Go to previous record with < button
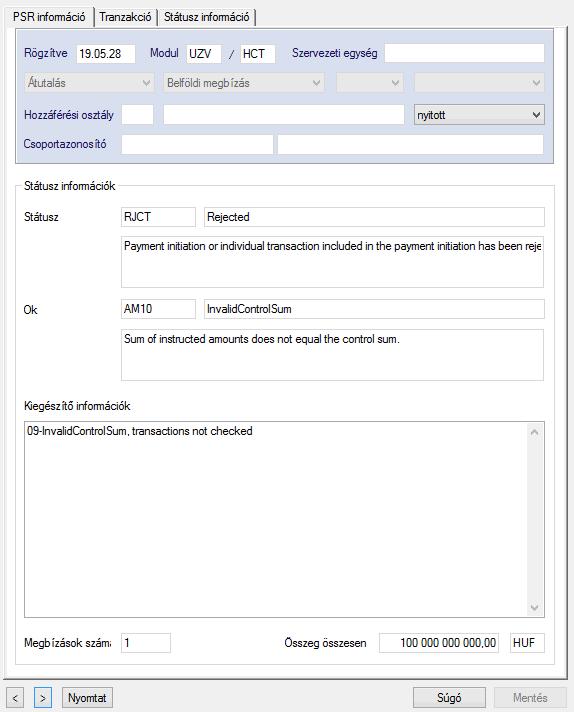This screenshot has width=574, height=712. tap(15, 697)
